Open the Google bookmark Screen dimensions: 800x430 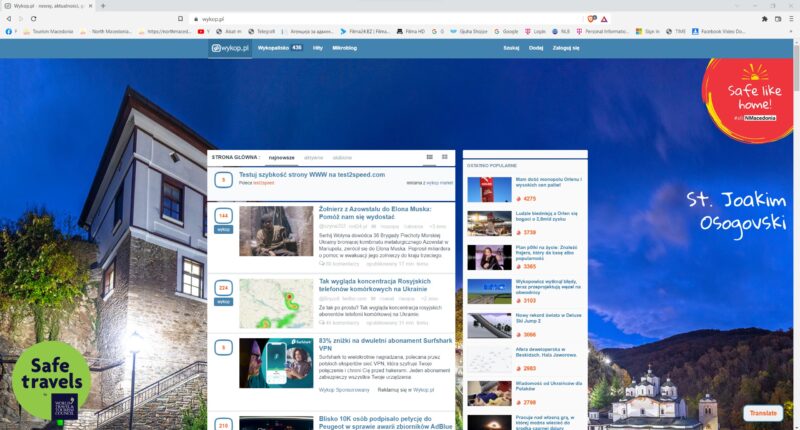tap(507, 31)
